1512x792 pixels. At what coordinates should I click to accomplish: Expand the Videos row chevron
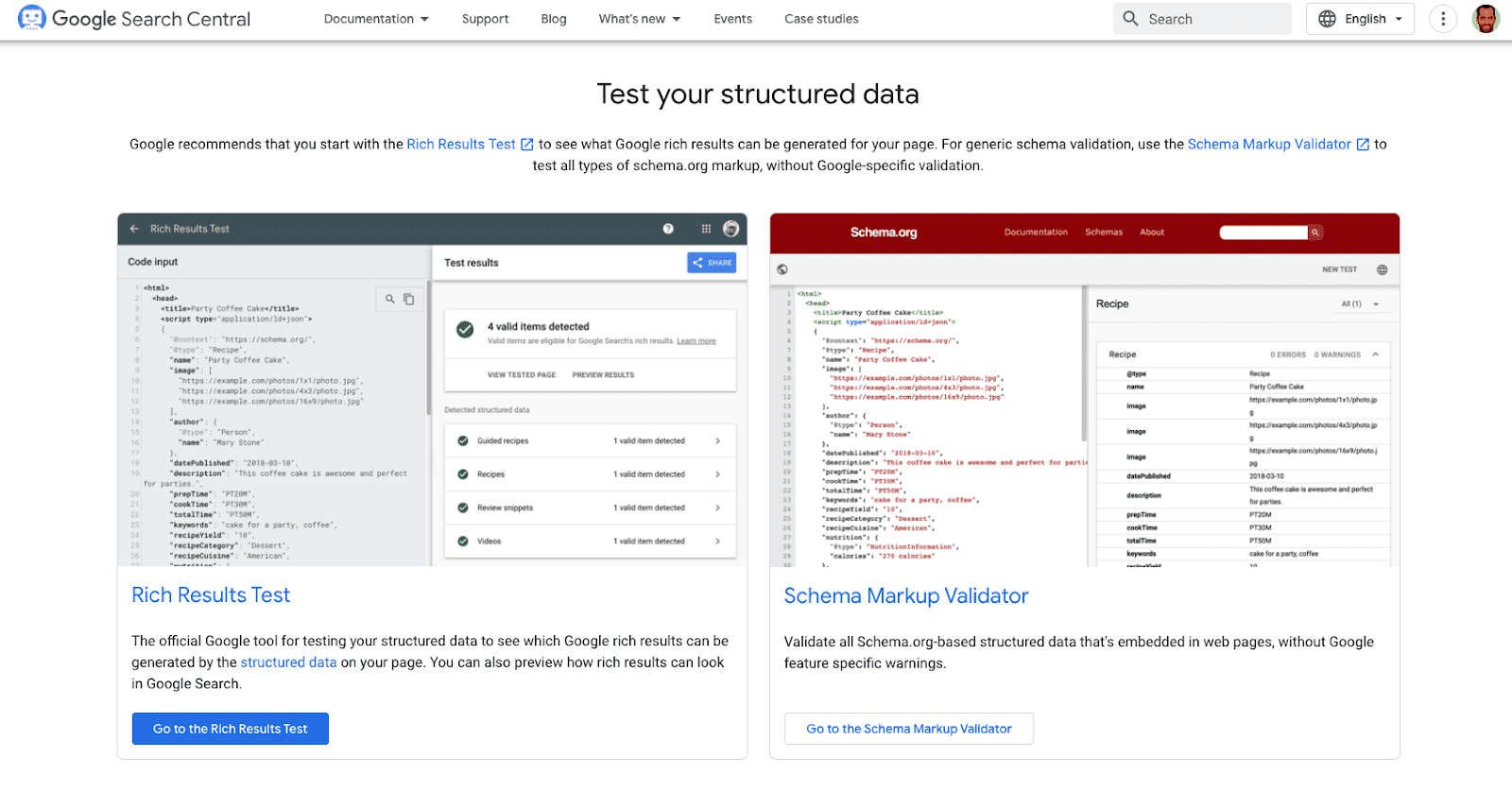(x=717, y=542)
